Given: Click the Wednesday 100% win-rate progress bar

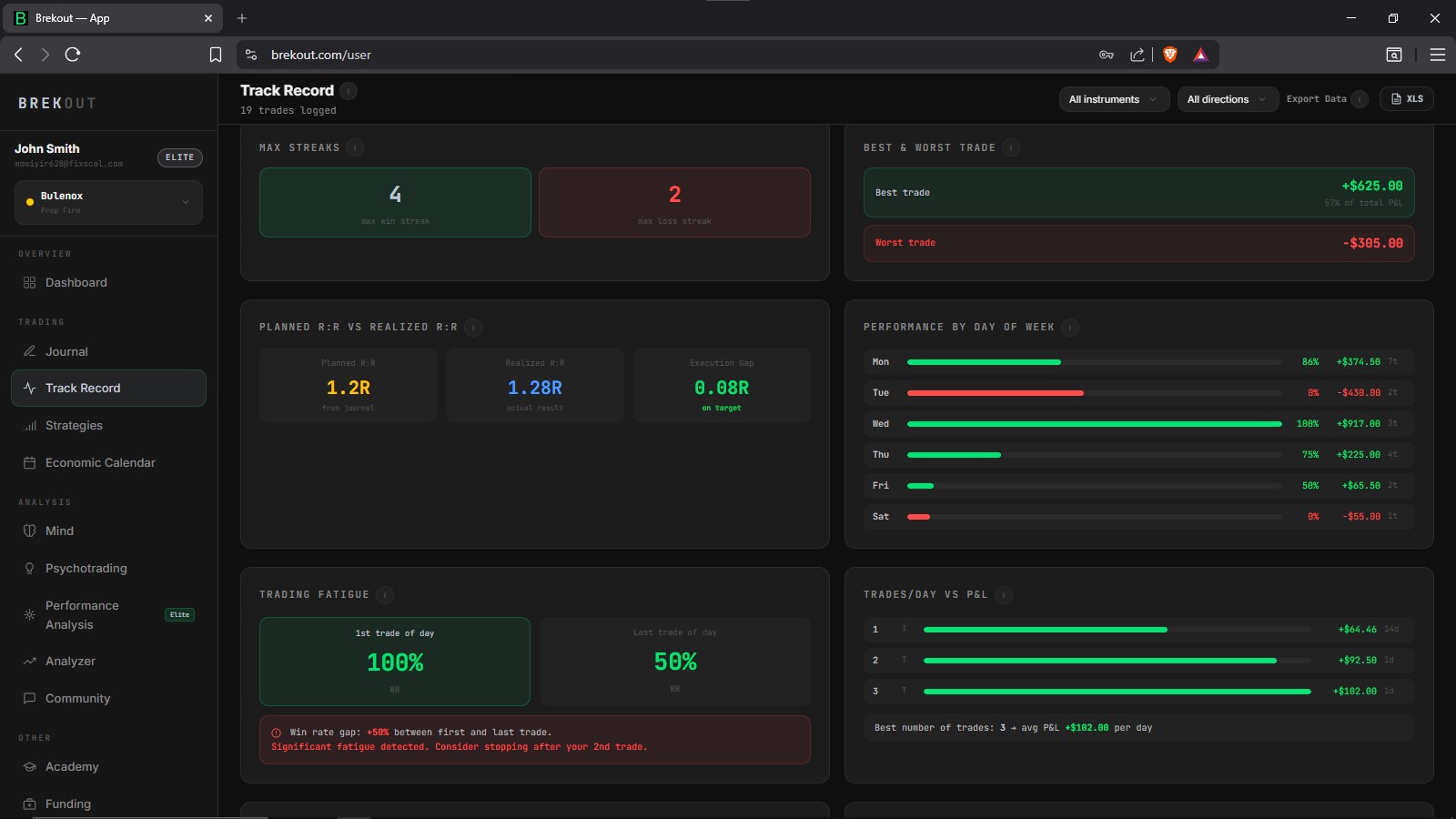Looking at the screenshot, I should point(1095,424).
